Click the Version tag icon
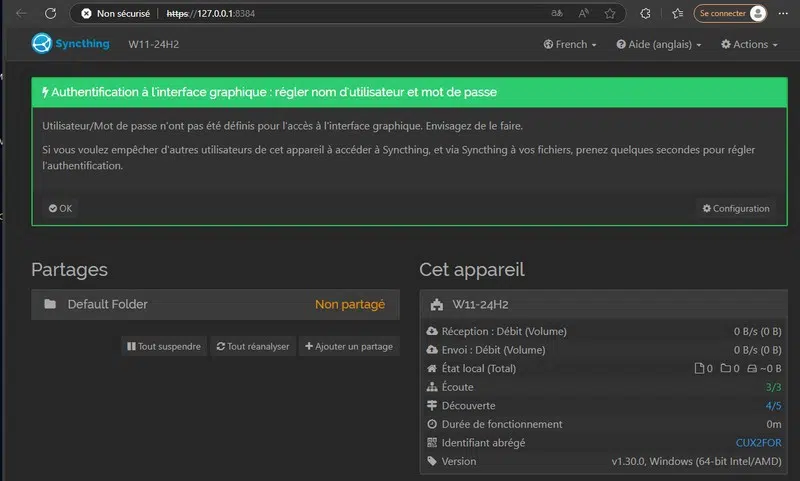 click(x=432, y=461)
